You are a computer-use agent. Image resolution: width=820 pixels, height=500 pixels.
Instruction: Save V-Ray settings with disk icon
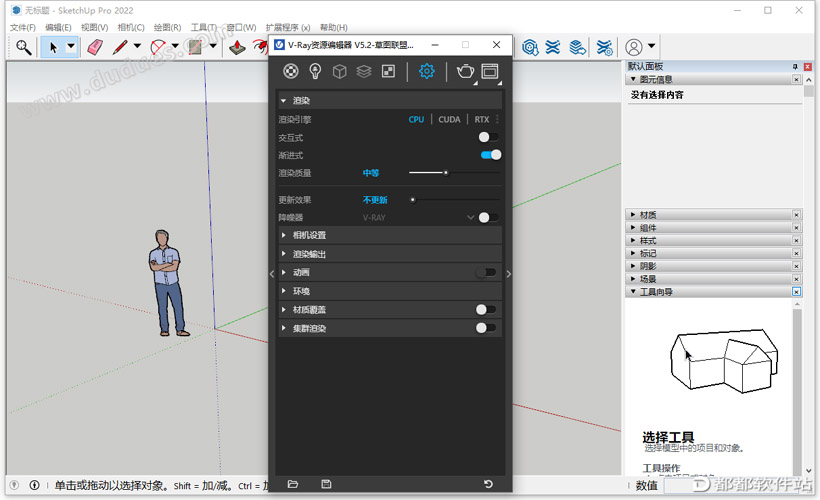click(x=326, y=484)
